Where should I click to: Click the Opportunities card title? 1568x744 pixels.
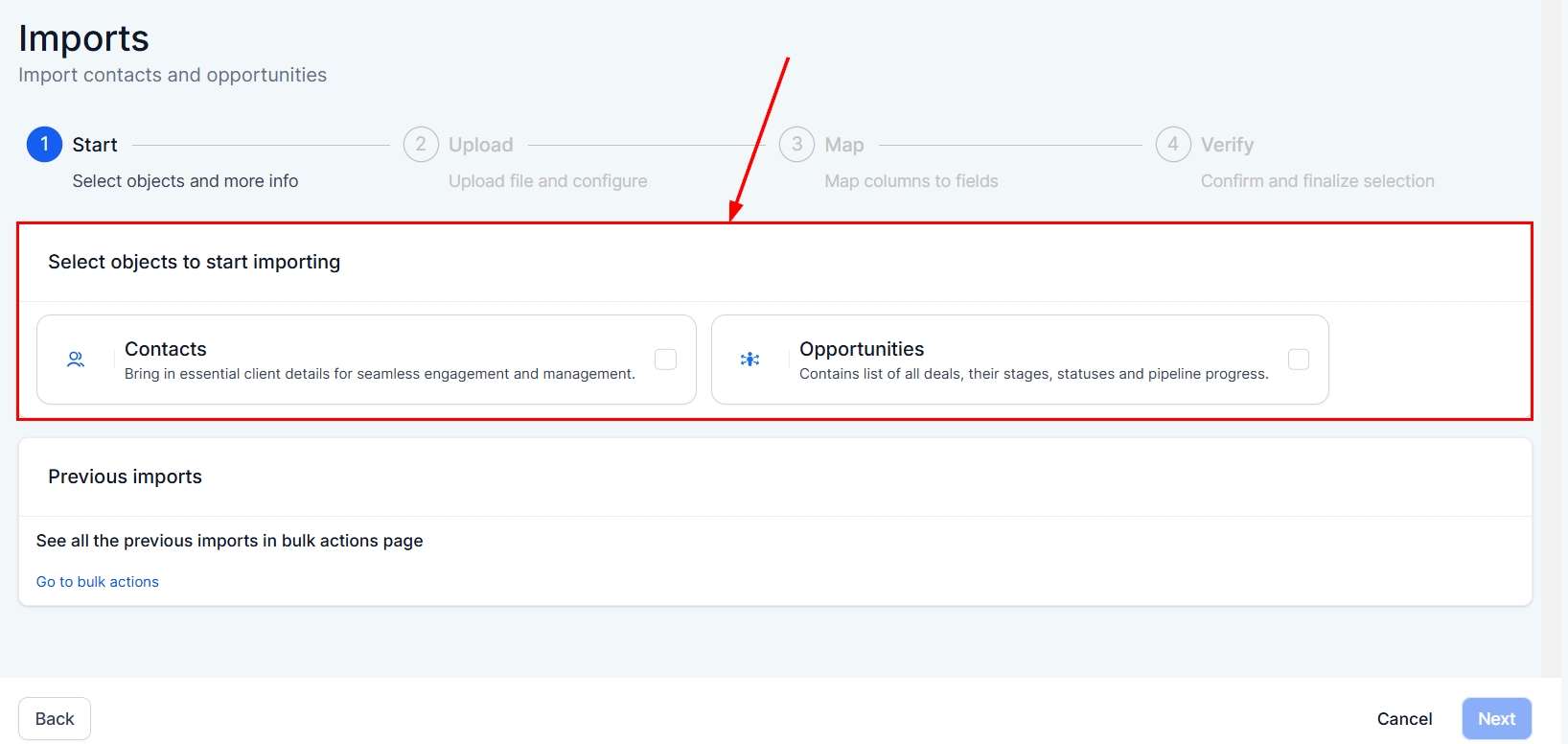[x=862, y=349]
